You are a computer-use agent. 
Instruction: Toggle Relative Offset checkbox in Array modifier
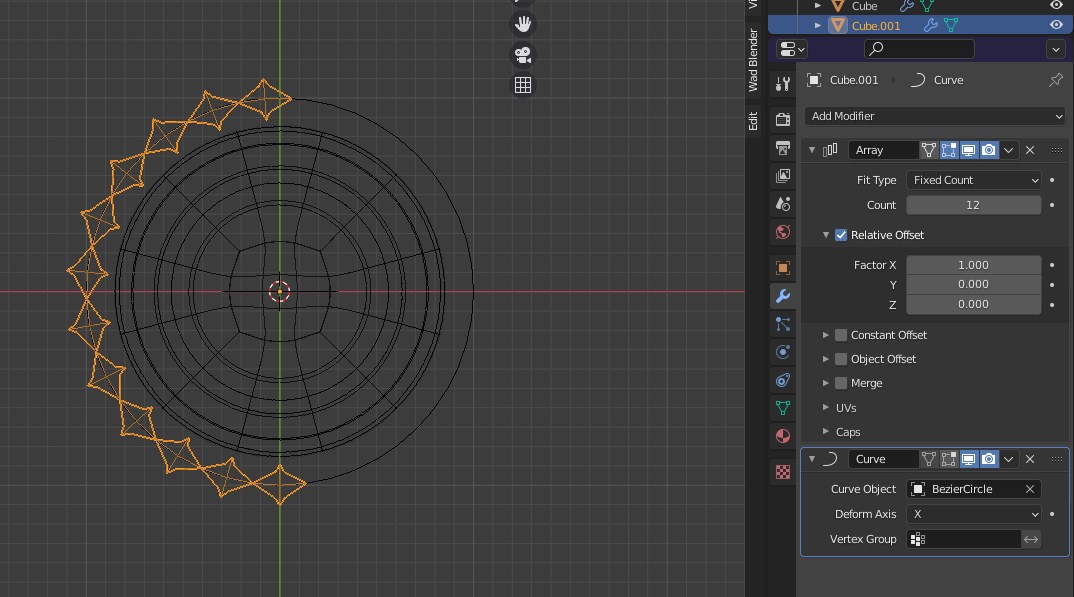tap(841, 234)
